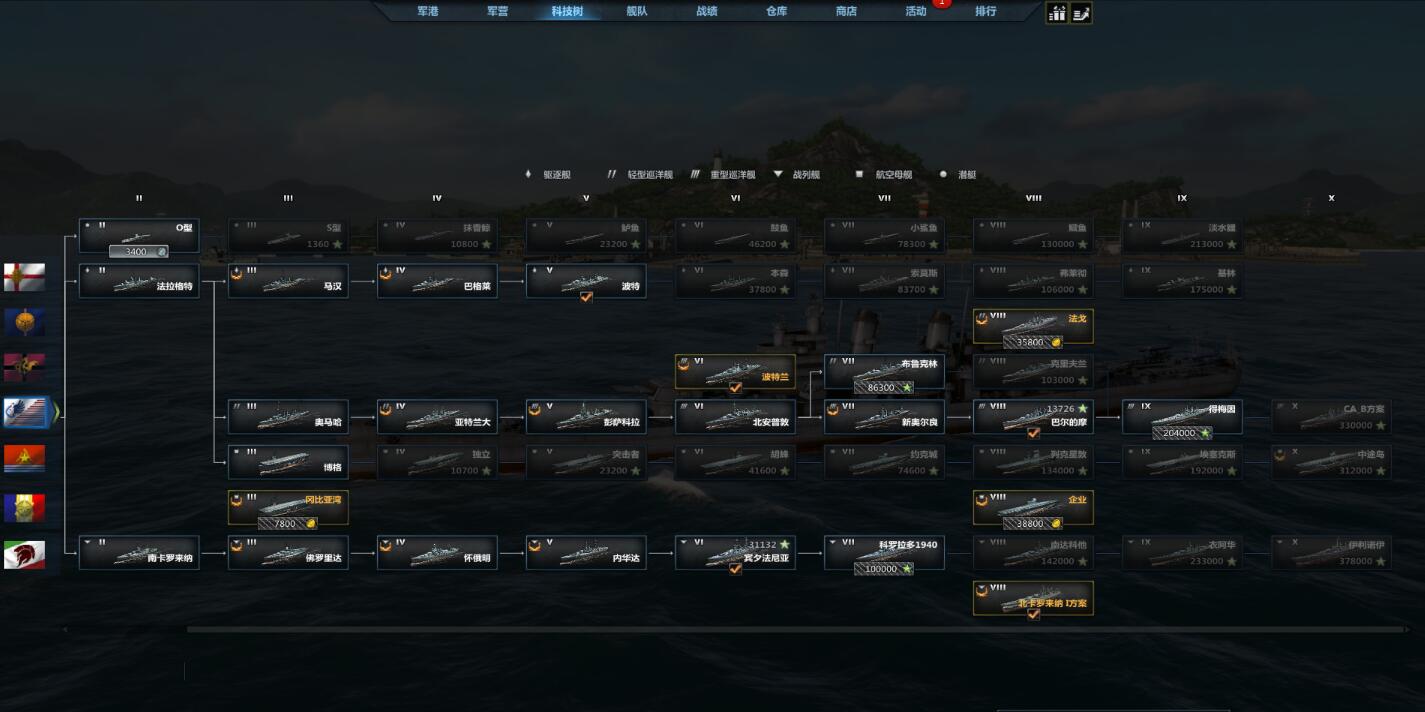Switch to the 科技树 tab
This screenshot has height=712, width=1425.
567,11
